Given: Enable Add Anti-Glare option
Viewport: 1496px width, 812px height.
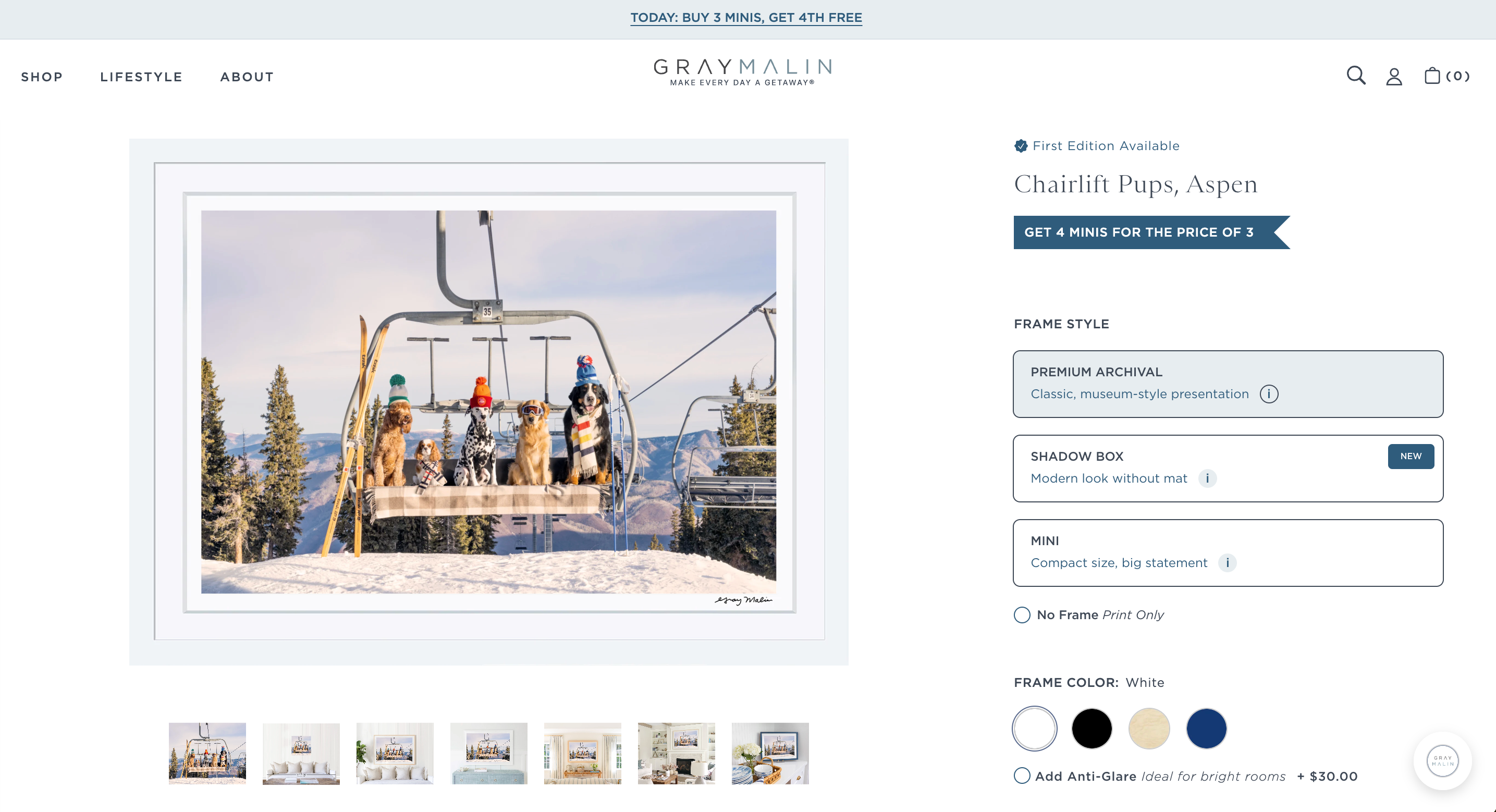Looking at the screenshot, I should 1022,776.
